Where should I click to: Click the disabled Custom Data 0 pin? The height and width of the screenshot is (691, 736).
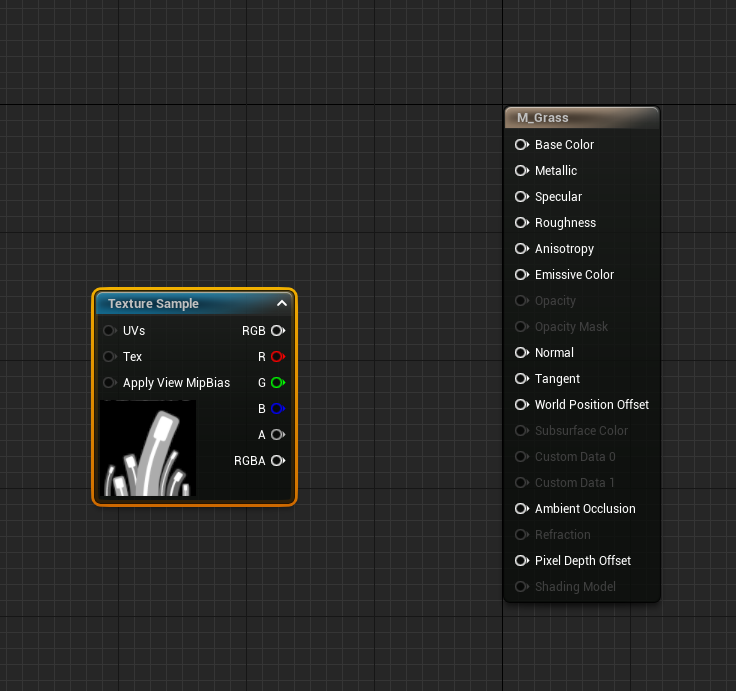(x=521, y=457)
